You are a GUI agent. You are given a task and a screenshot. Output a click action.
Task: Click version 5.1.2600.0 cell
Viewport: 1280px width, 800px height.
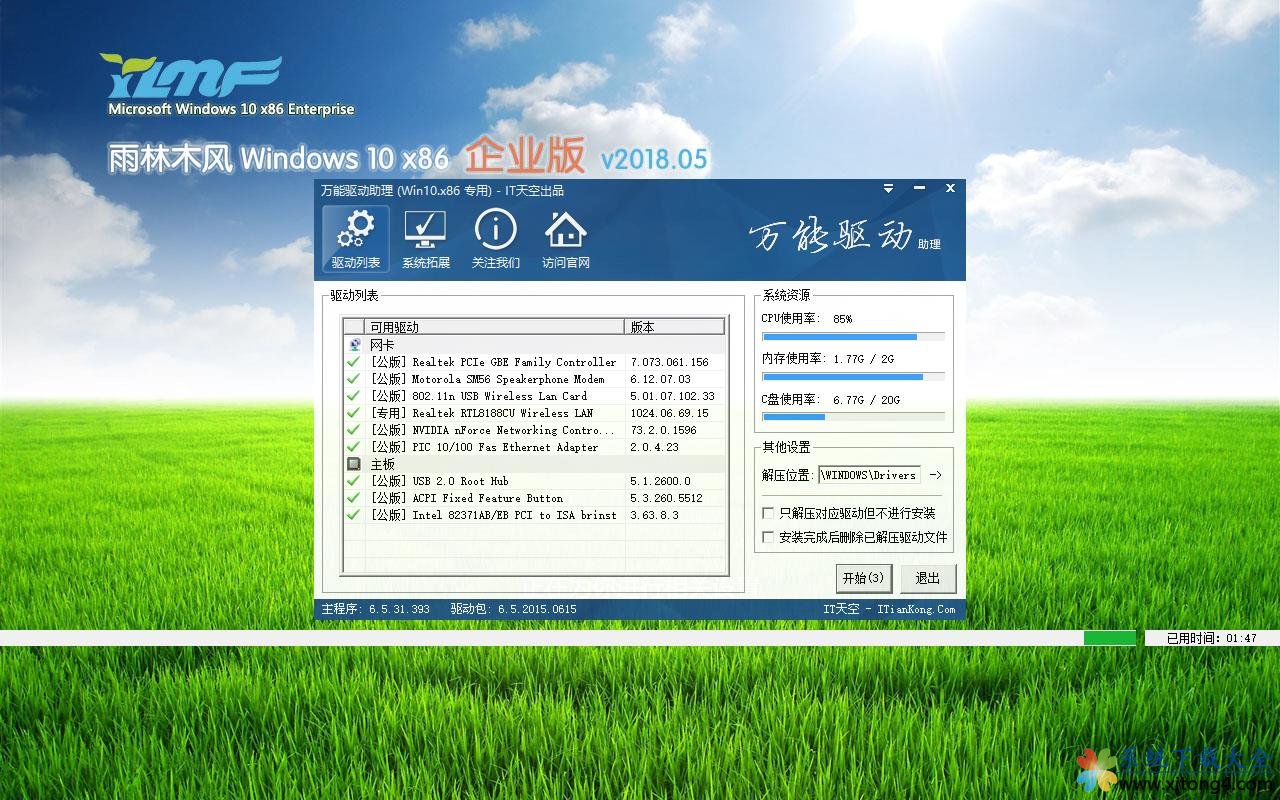660,481
